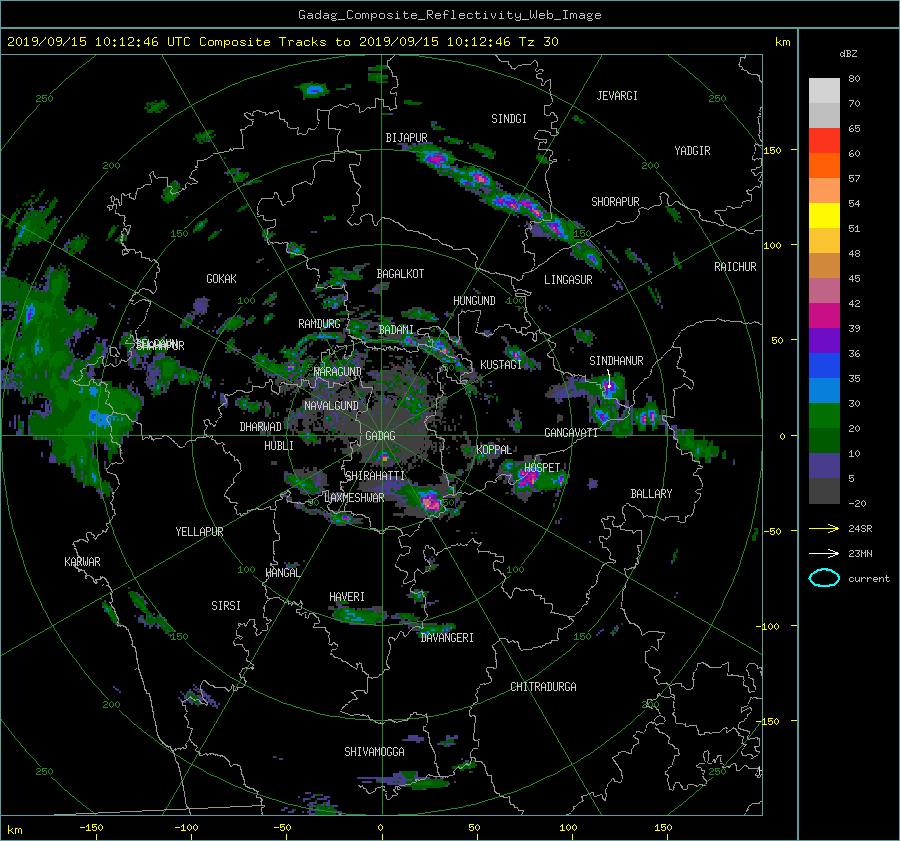Viewport: 900px width, 841px height.
Task: Click the KUSTAGI city label
Action: (x=501, y=365)
